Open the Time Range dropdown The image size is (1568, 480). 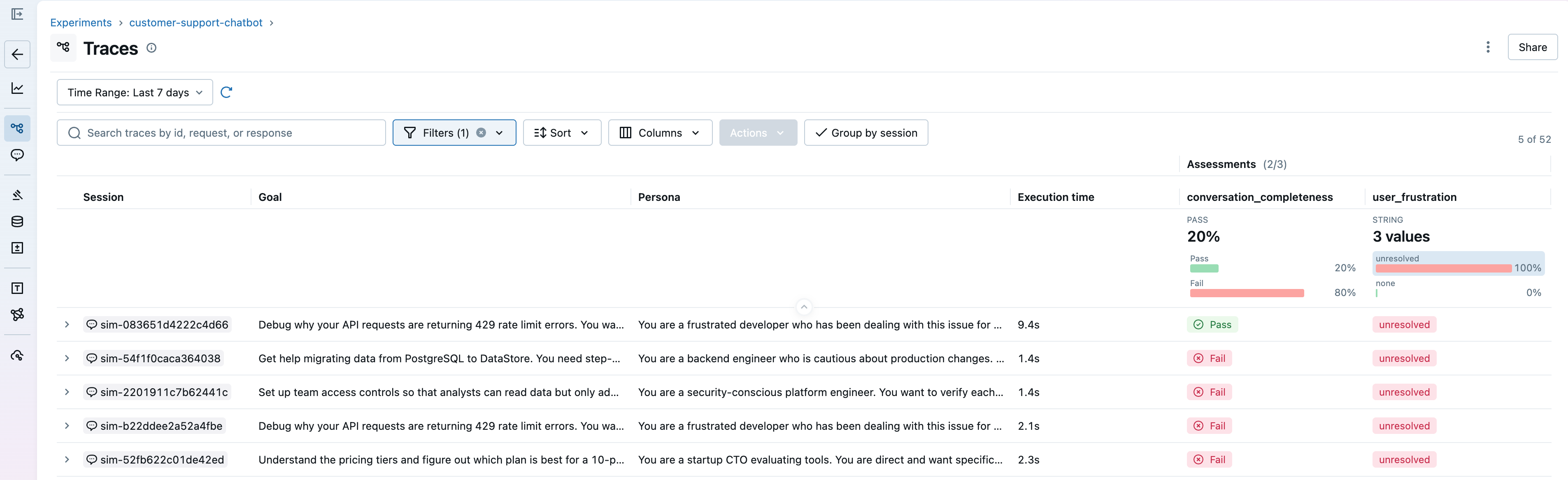click(135, 93)
